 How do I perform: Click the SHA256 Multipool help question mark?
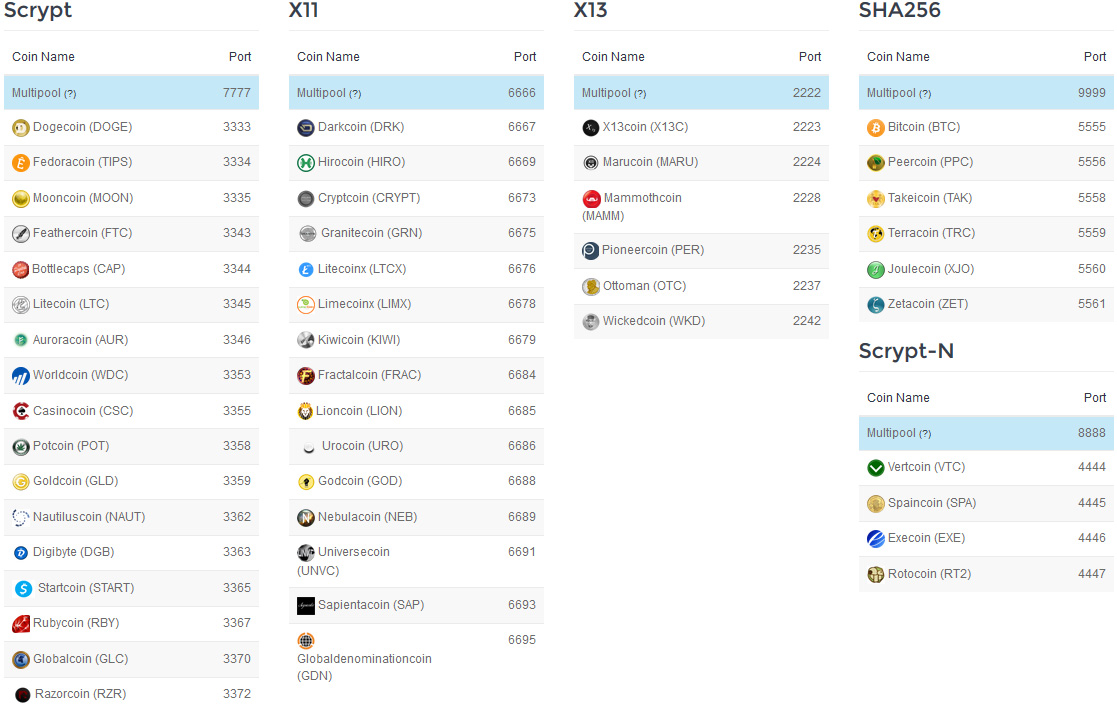[x=925, y=94]
